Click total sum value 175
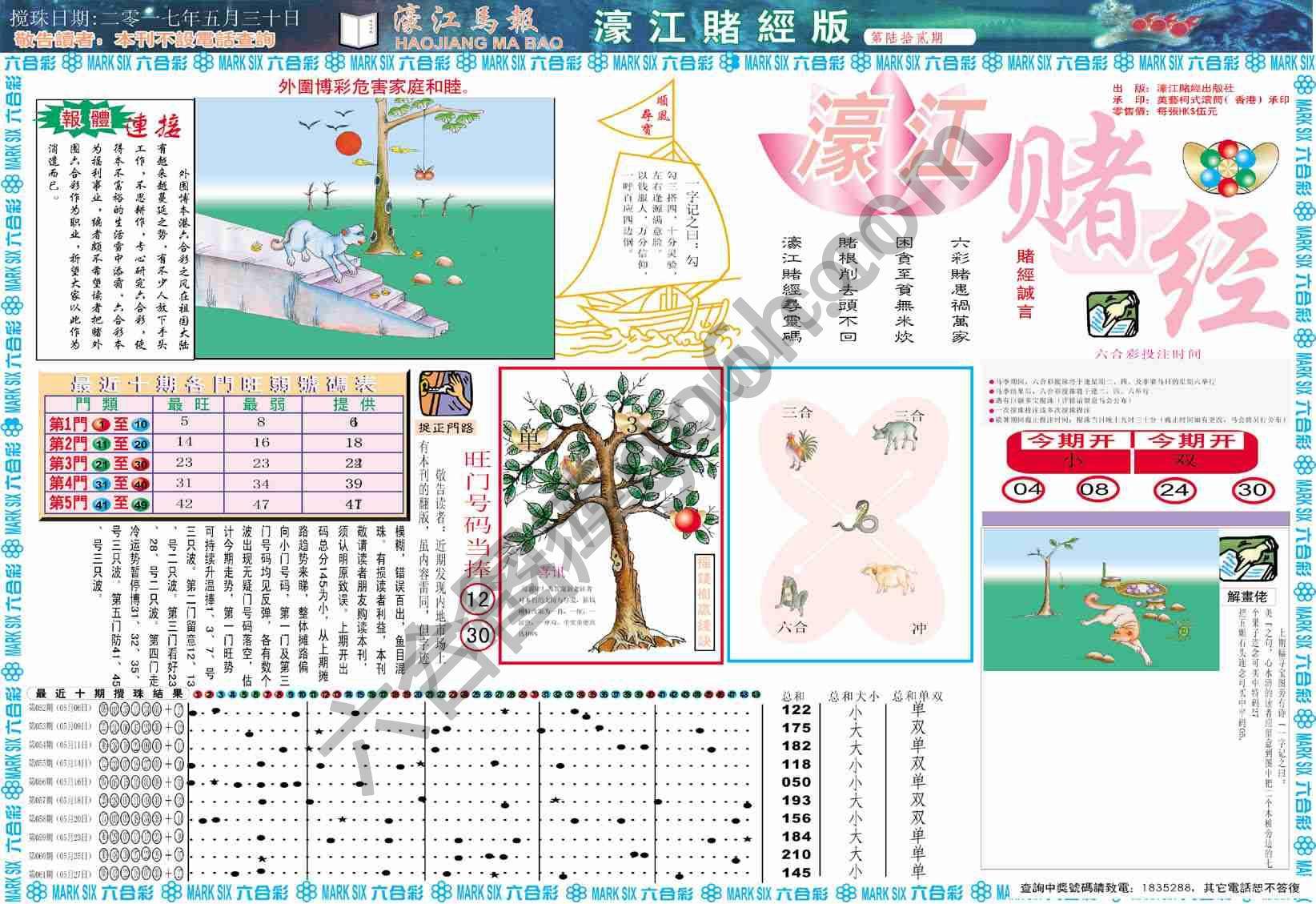The height and width of the screenshot is (904, 1316). click(x=796, y=728)
